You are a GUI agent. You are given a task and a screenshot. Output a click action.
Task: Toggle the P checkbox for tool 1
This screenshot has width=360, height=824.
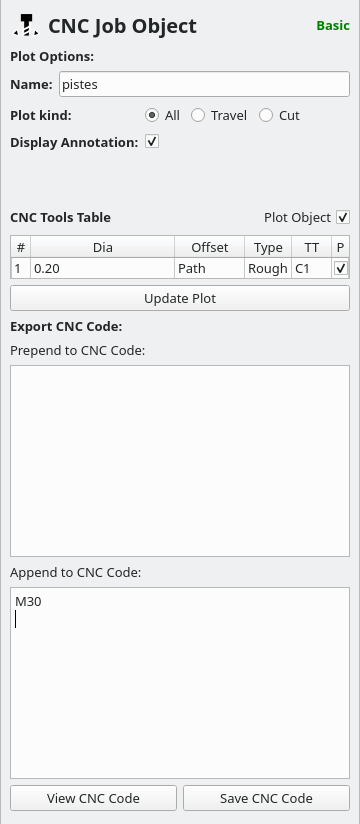[x=341, y=268]
